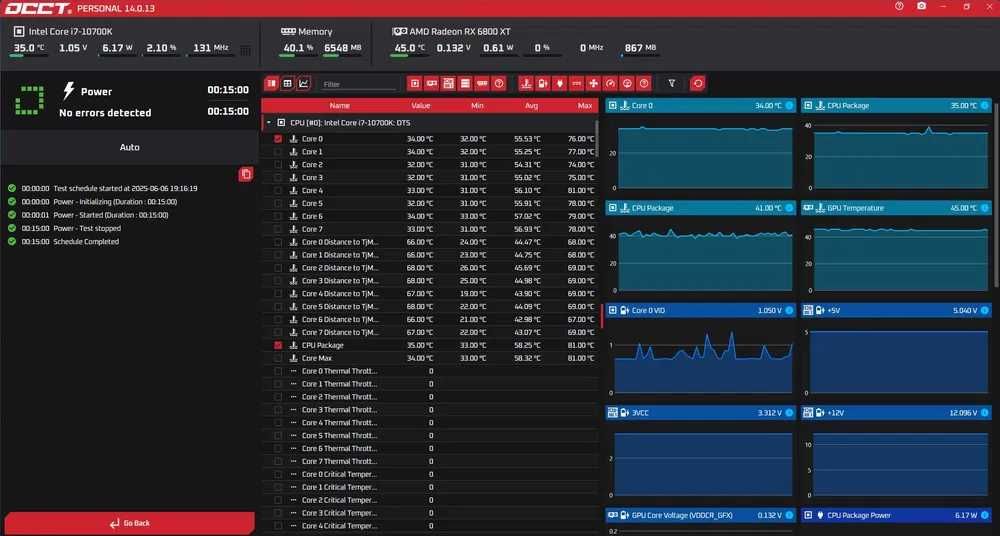The image size is (1000, 536).
Task: Click the funnel filter icon
Action: pyautogui.click(x=672, y=84)
